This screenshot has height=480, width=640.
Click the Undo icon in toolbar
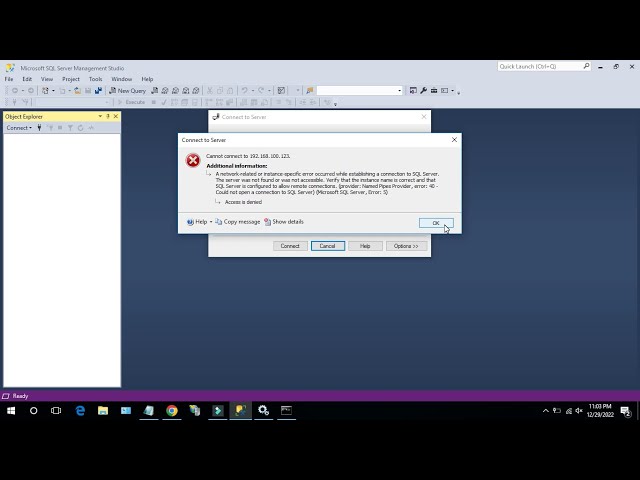point(244,91)
